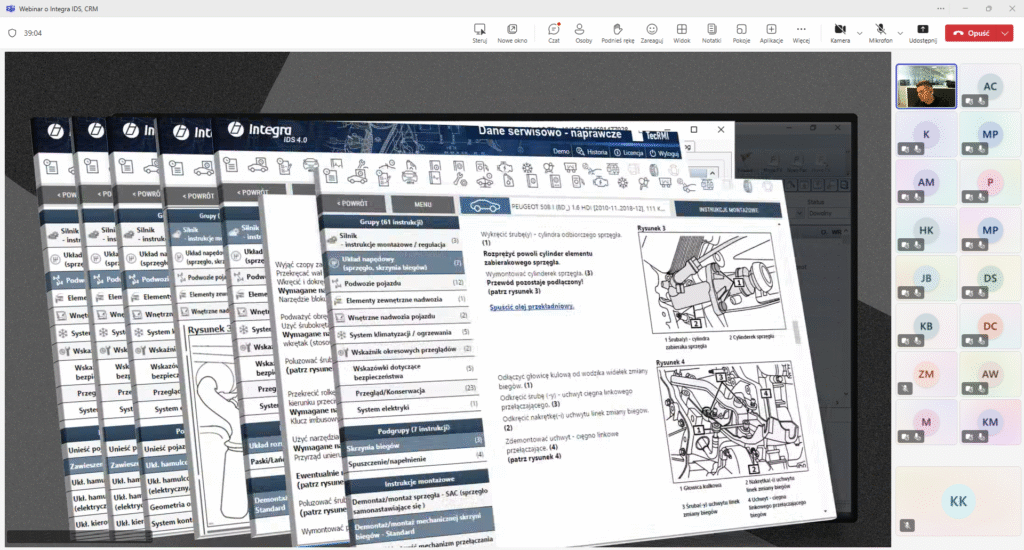The height and width of the screenshot is (550, 1024).
Task: Select participant DS tile
Action: click(x=990, y=278)
